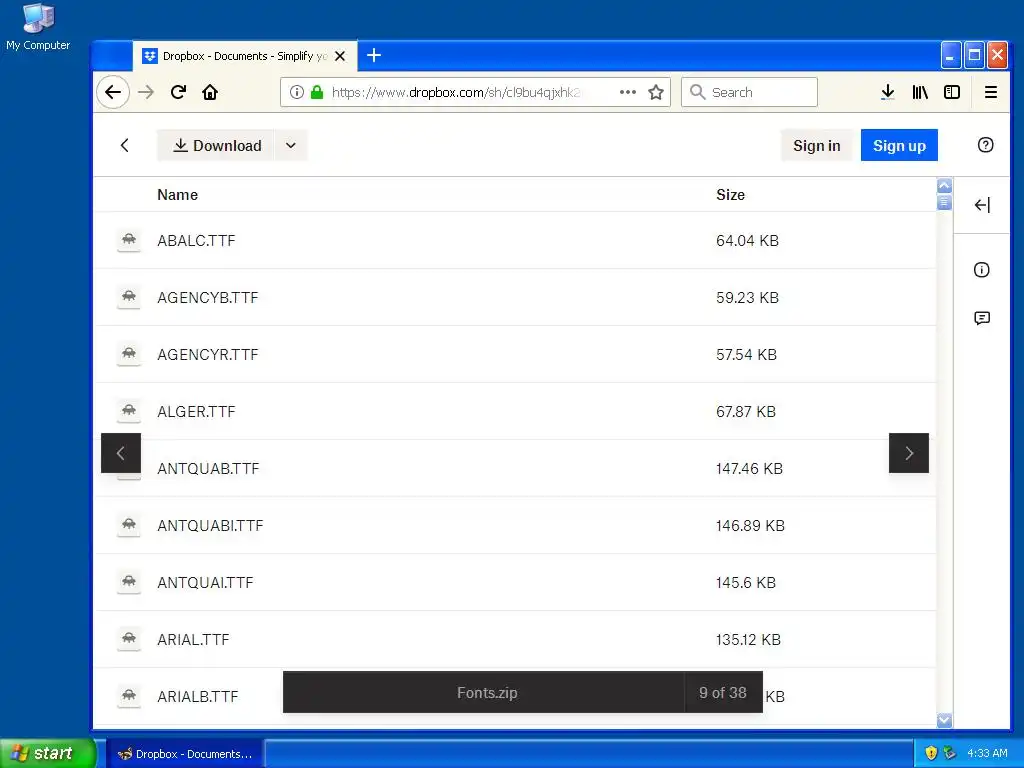This screenshot has height=768, width=1024.
Task: Click the file icon beside ANTQUAI.TTF
Action: 129,581
